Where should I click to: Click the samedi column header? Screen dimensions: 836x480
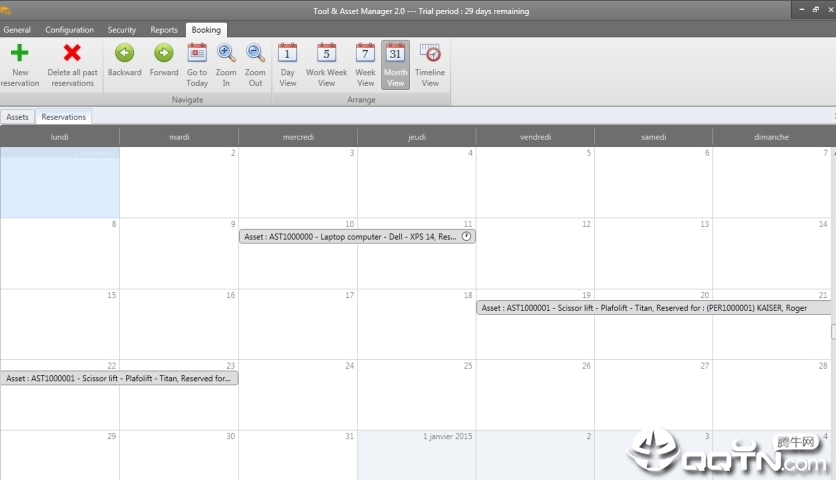point(654,137)
